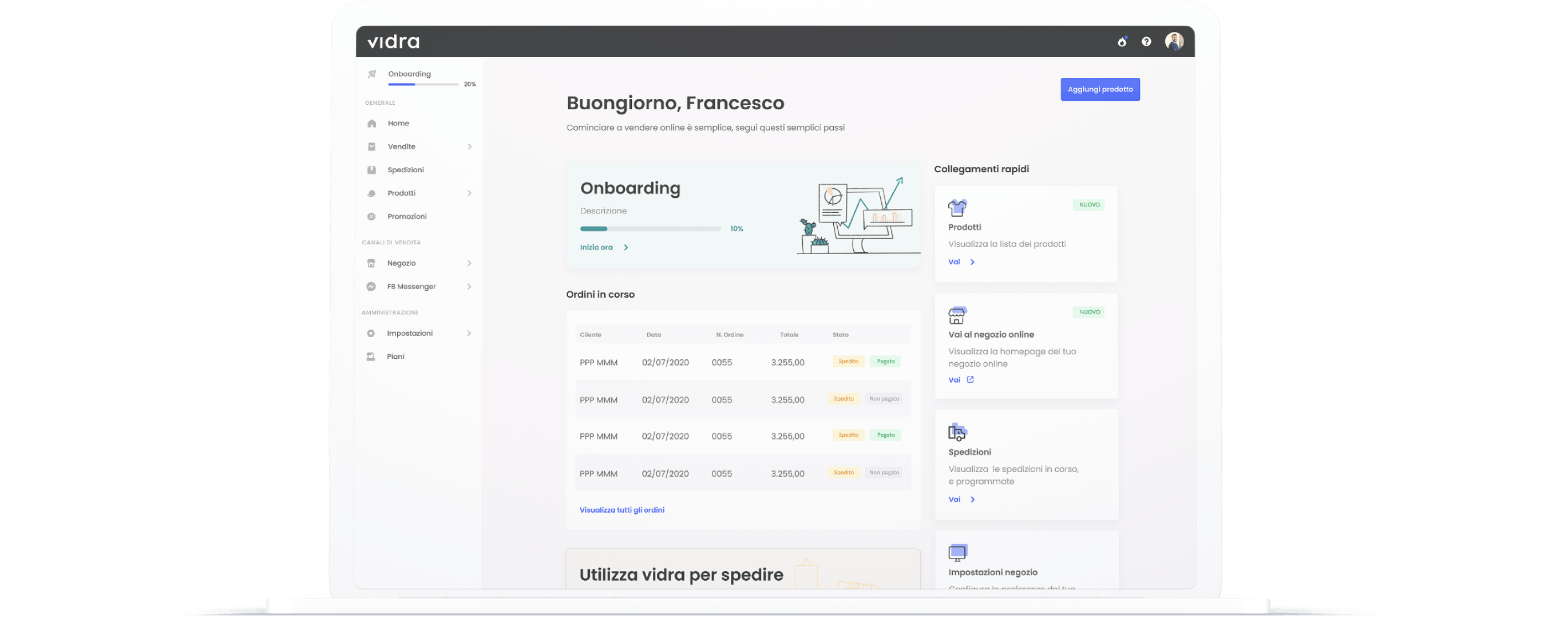The height and width of the screenshot is (618, 1568).
Task: Click the Data column header
Action: coord(653,335)
